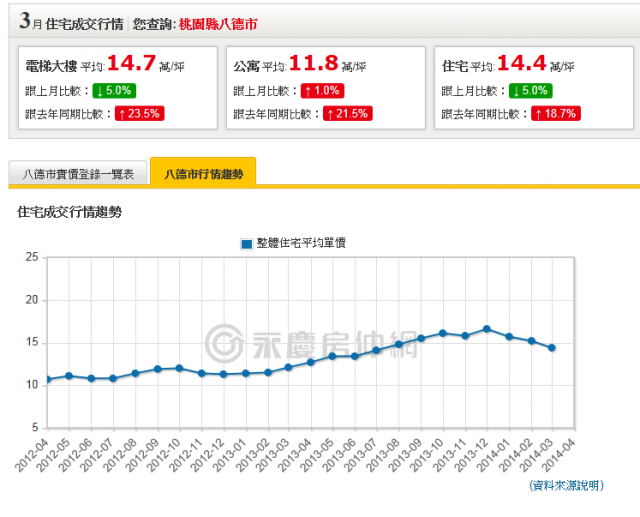The width and height of the screenshot is (640, 517).
Task: Click the 3月 住宅成交行情 header text
Action: coord(71,22)
